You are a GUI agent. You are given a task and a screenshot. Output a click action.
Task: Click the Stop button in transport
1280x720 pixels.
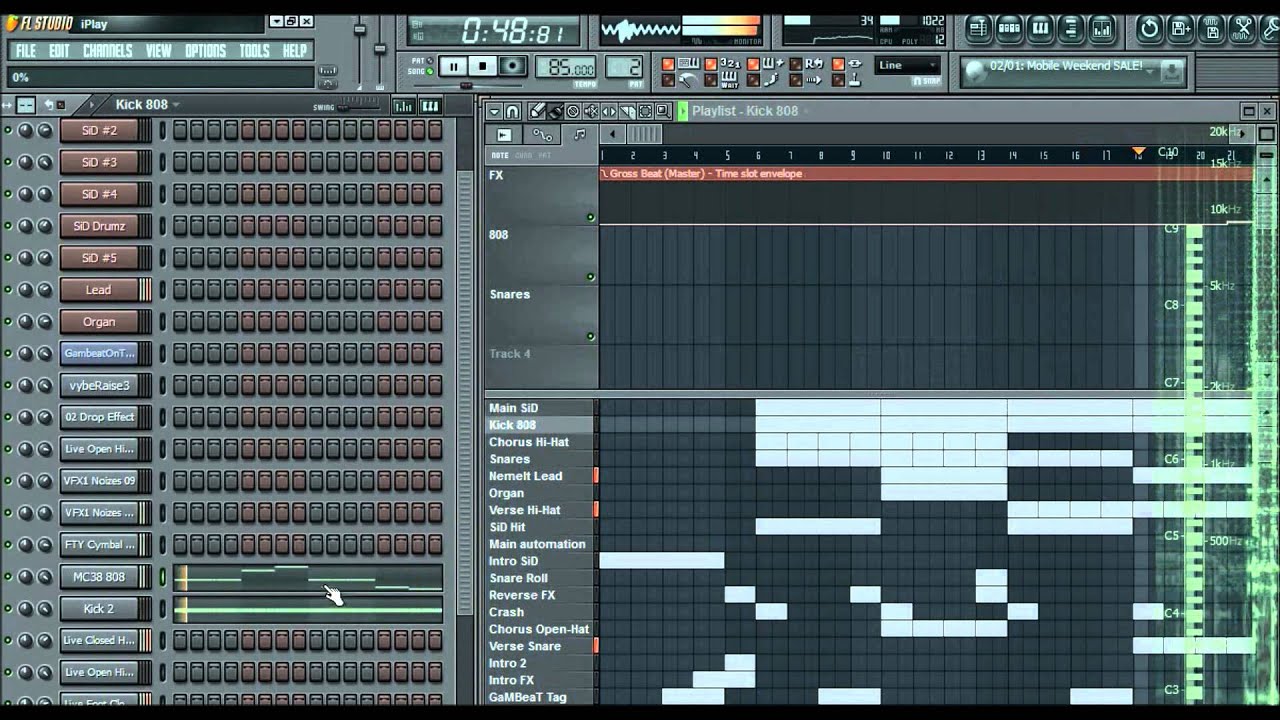[482, 66]
